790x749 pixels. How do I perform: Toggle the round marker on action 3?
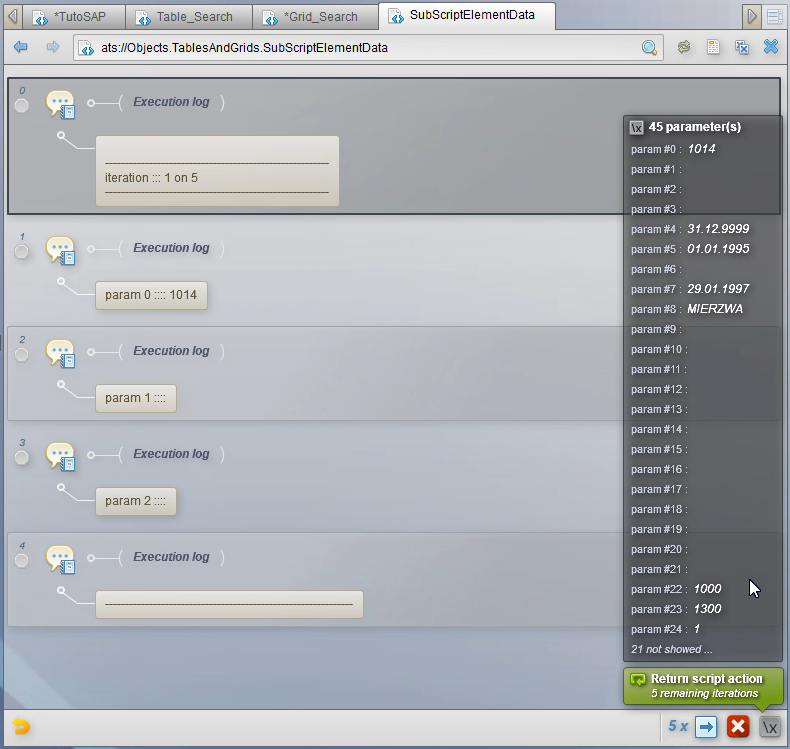22,457
